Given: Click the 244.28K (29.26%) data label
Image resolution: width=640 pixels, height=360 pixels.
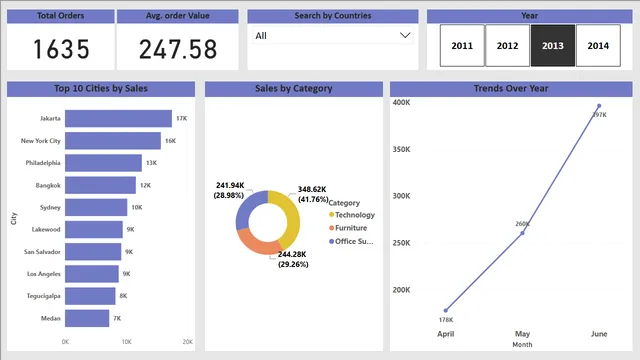Looking at the screenshot, I should pos(293,259).
